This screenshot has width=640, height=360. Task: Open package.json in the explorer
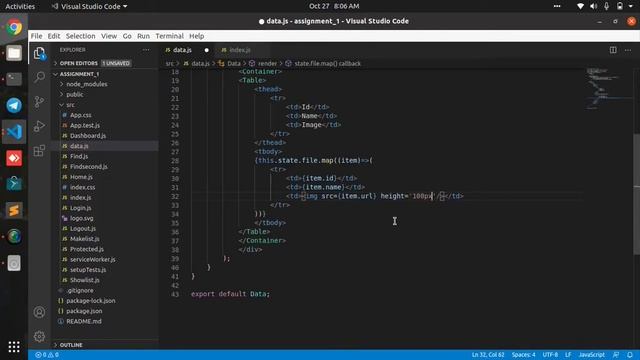[84, 311]
